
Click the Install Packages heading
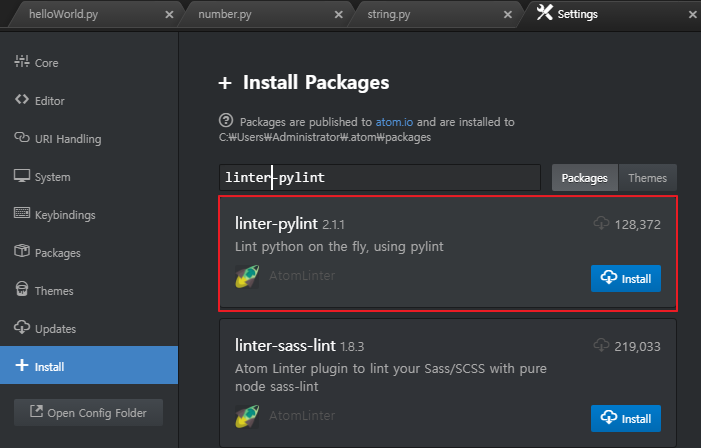tap(316, 83)
